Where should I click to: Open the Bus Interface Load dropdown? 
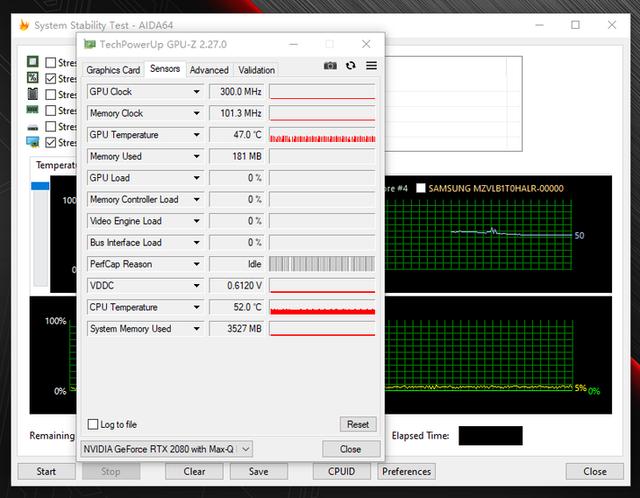pyautogui.click(x=197, y=242)
